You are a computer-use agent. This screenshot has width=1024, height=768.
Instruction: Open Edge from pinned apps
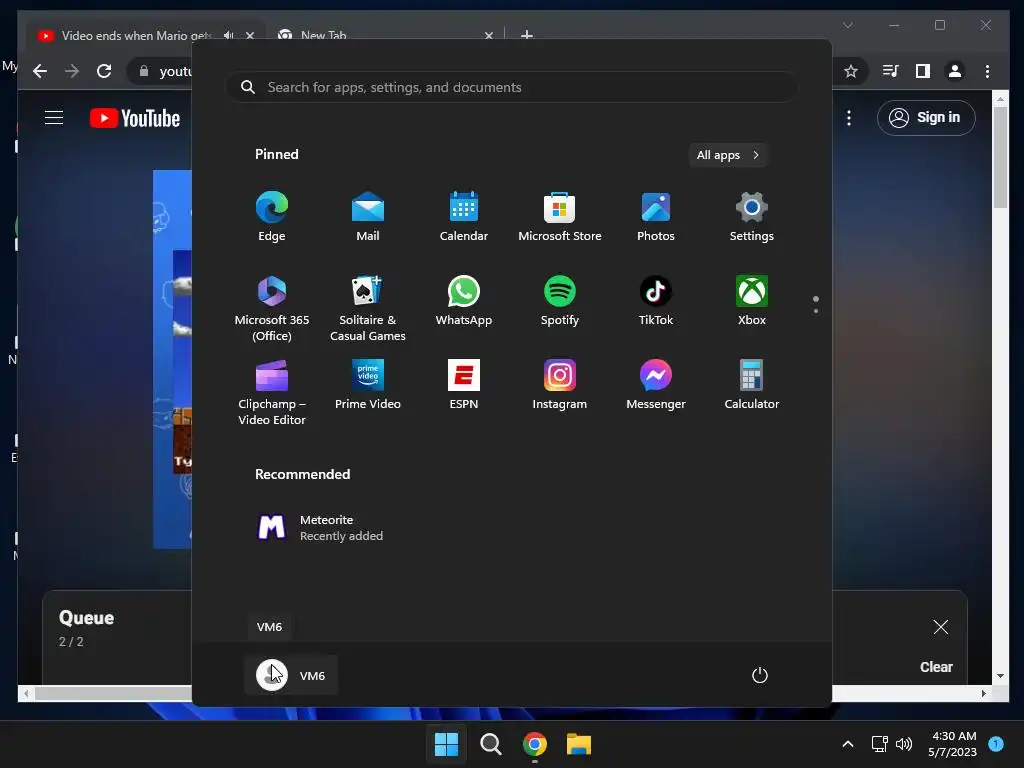click(x=272, y=216)
